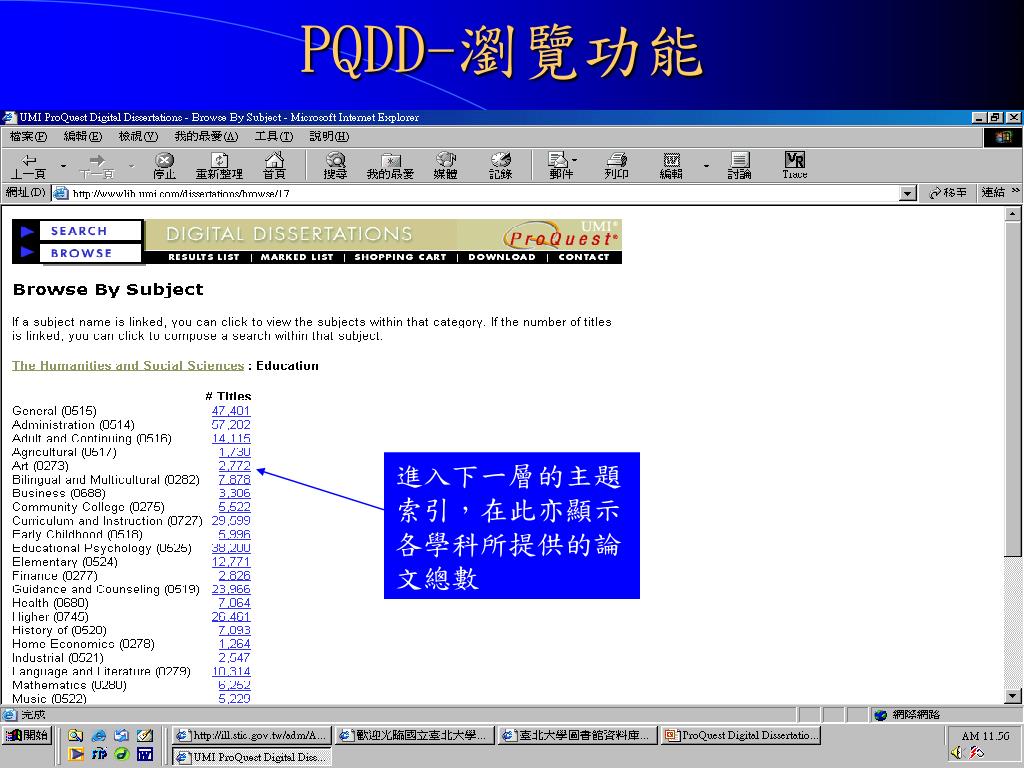Click 5,522 link for Community College
The image size is (1024, 768).
tap(234, 507)
